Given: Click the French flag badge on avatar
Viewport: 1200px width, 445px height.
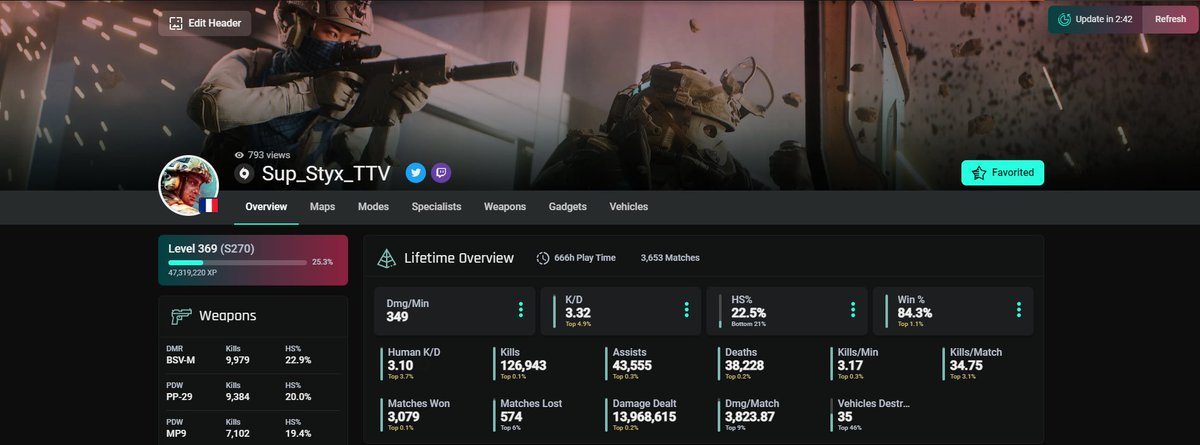Looking at the screenshot, I should [x=208, y=205].
